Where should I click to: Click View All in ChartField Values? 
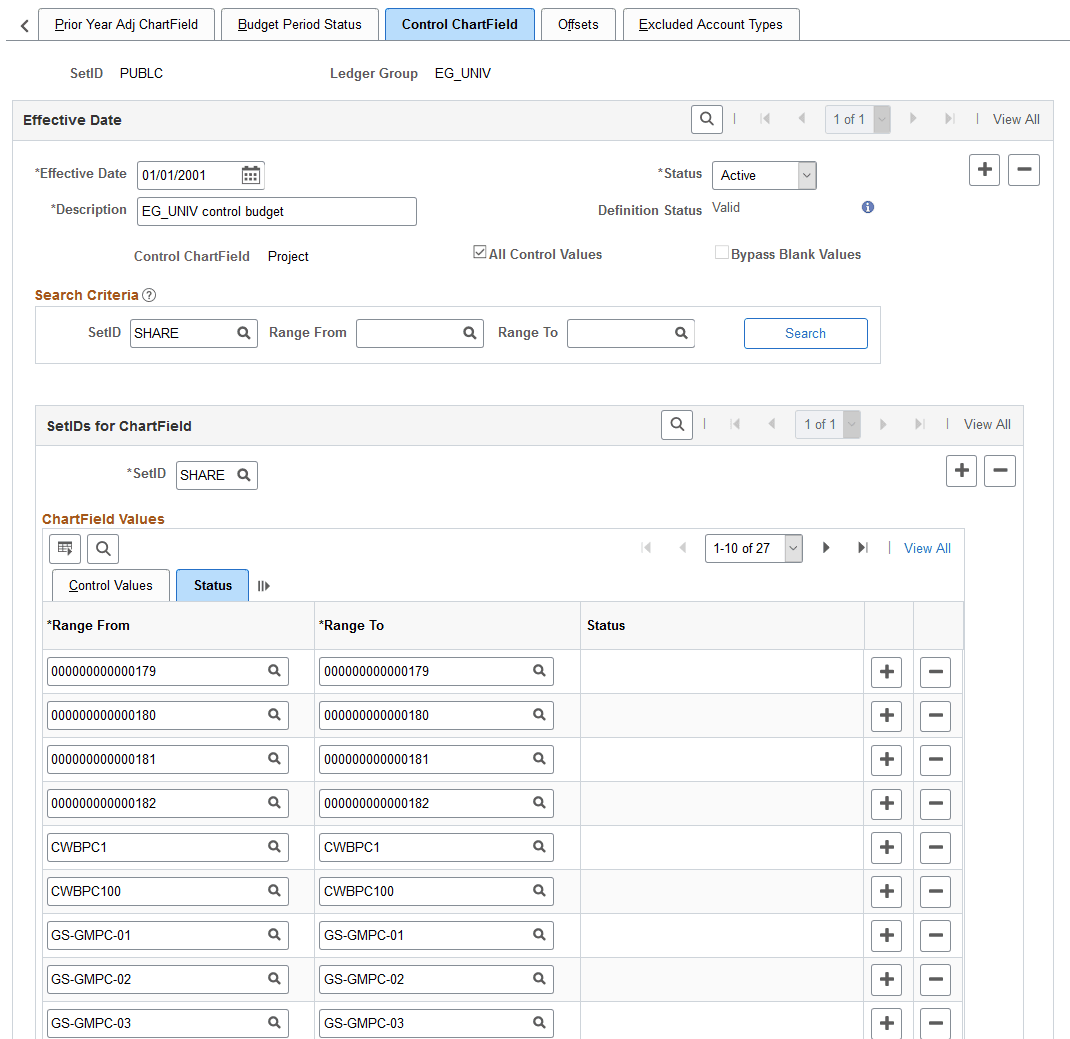pos(926,548)
